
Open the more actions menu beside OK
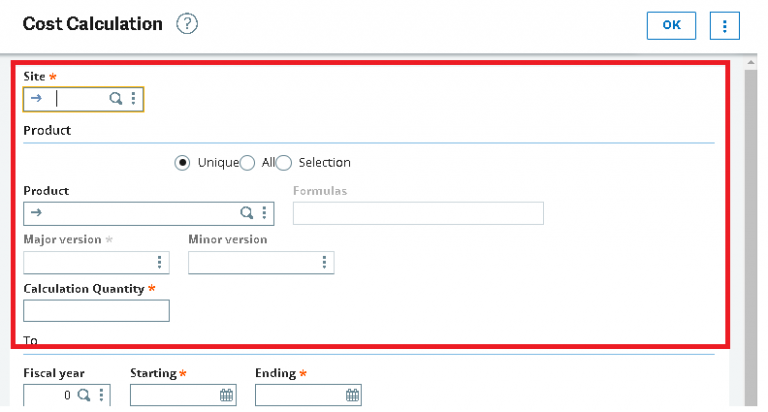click(x=724, y=25)
